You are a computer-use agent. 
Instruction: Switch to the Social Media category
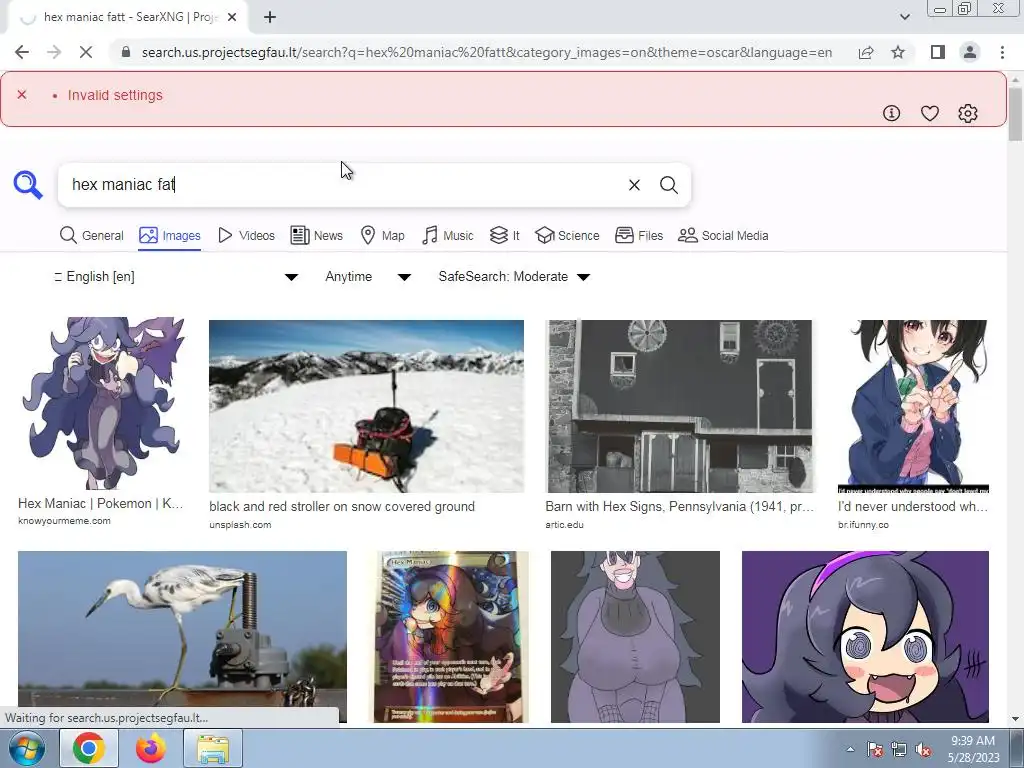pyautogui.click(x=723, y=236)
